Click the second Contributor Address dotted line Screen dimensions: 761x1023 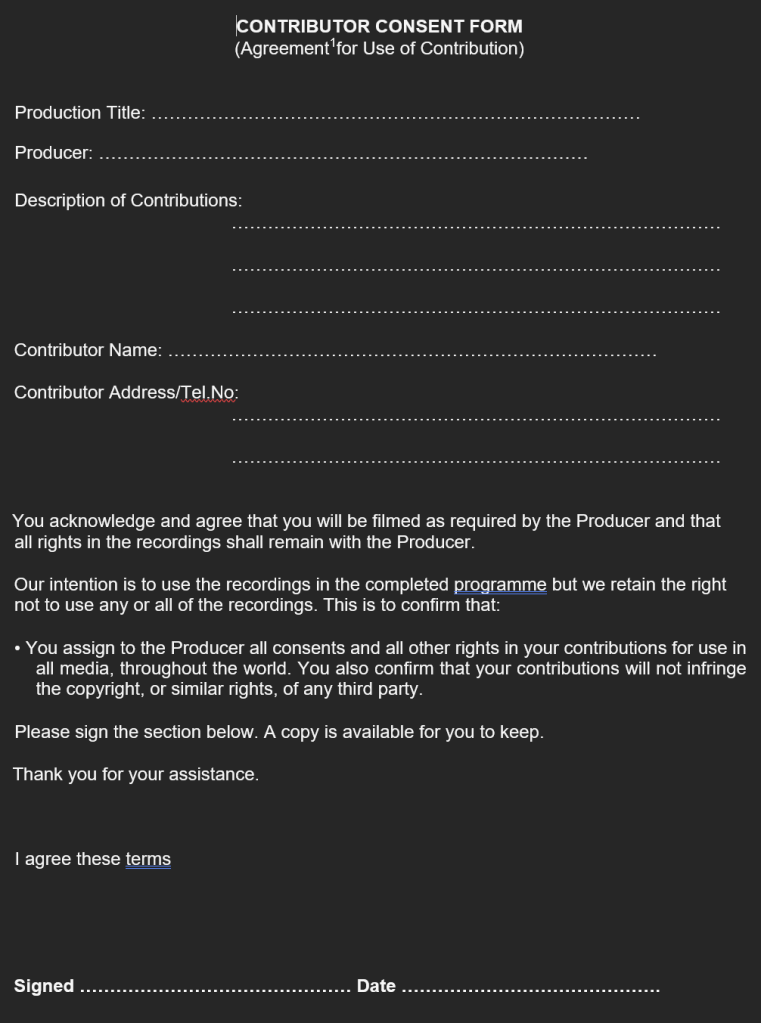tap(475, 461)
